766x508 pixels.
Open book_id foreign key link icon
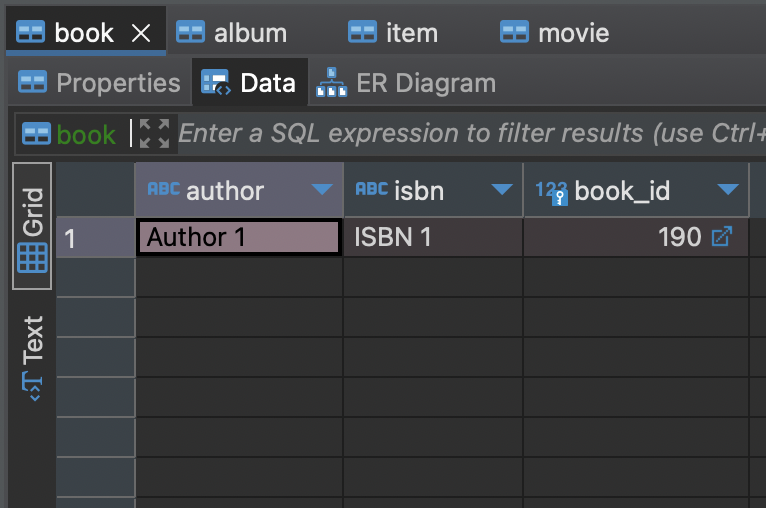722,236
